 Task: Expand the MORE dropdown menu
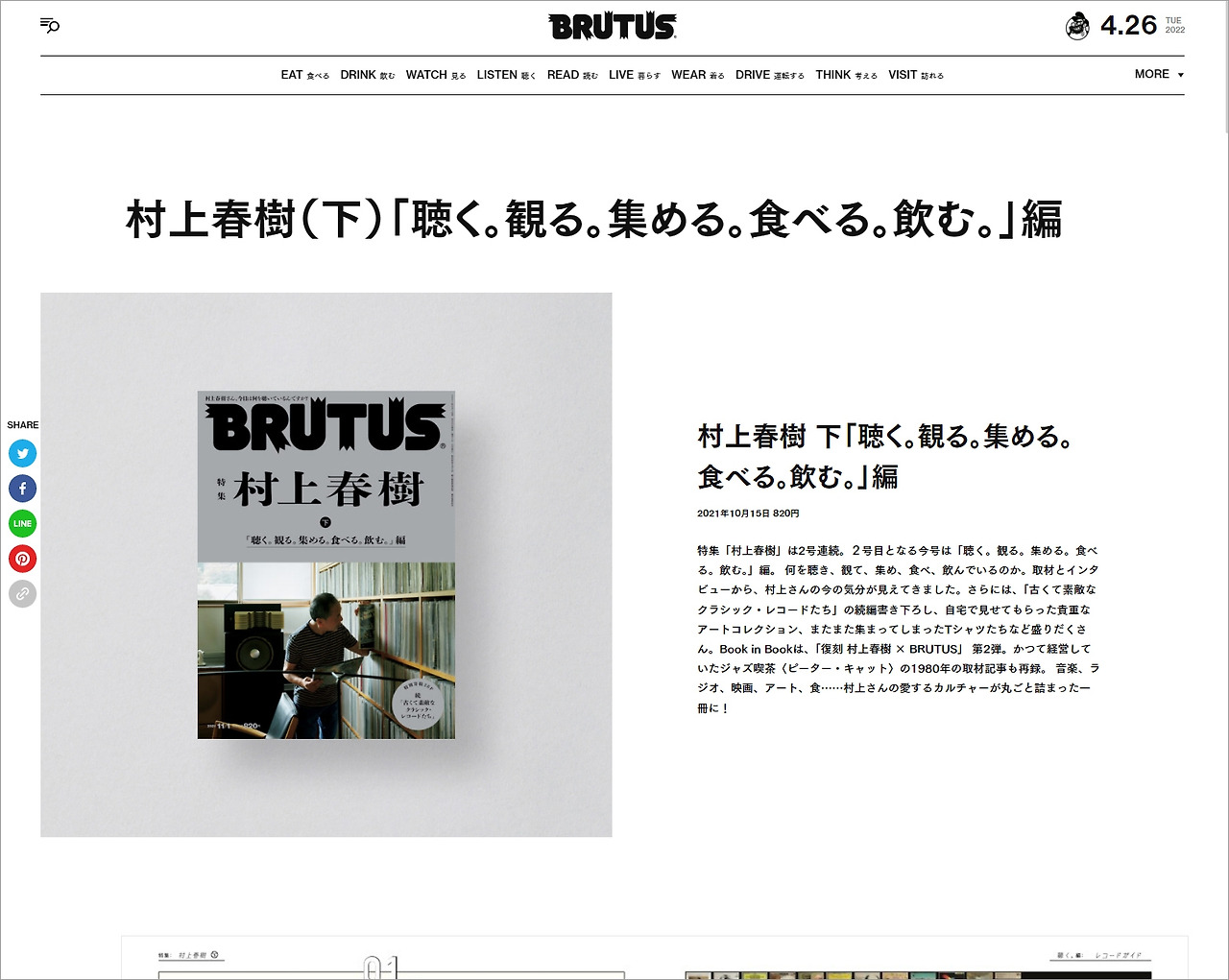point(1159,74)
